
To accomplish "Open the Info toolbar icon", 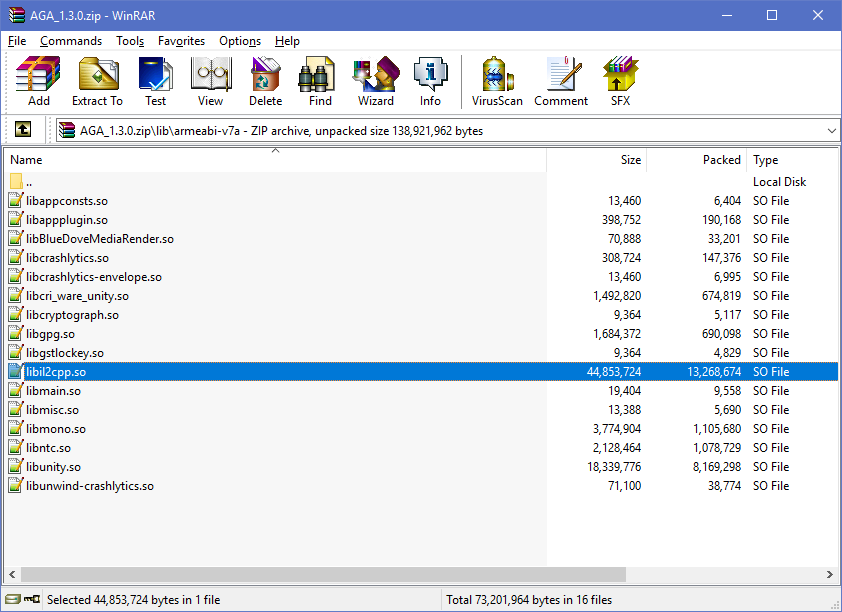I will (430, 81).
